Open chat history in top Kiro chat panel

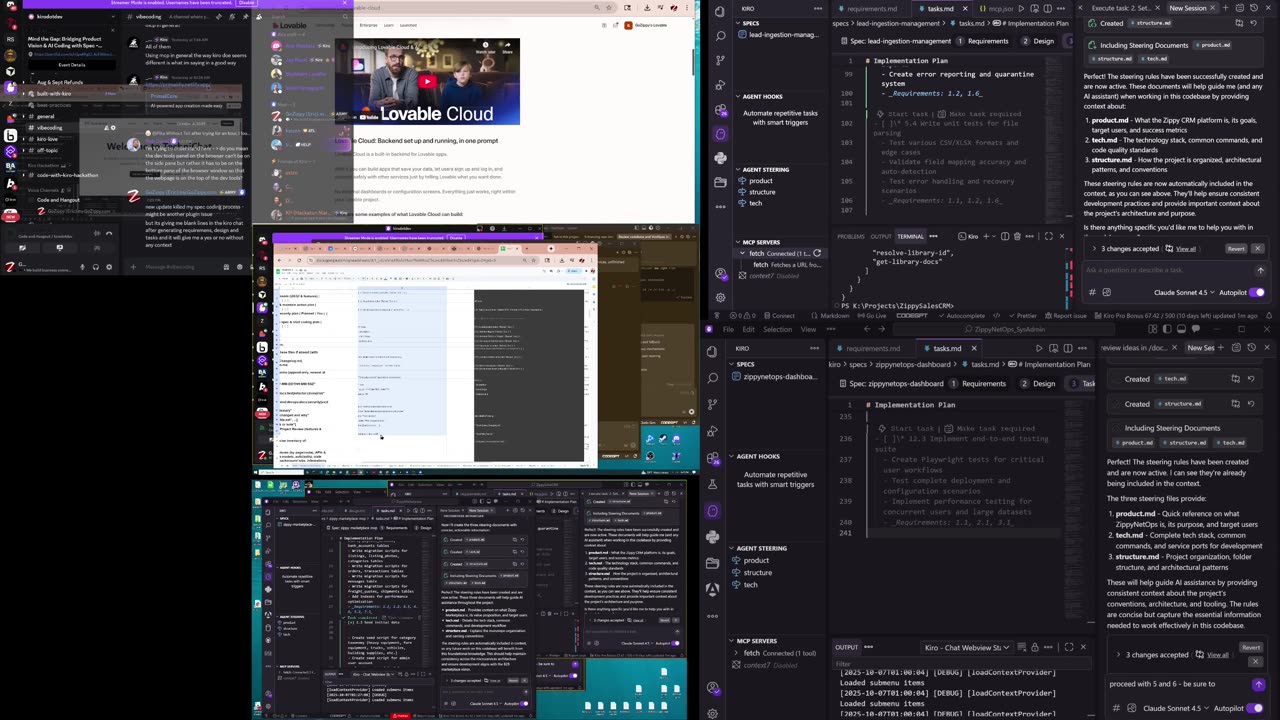point(1254,8)
